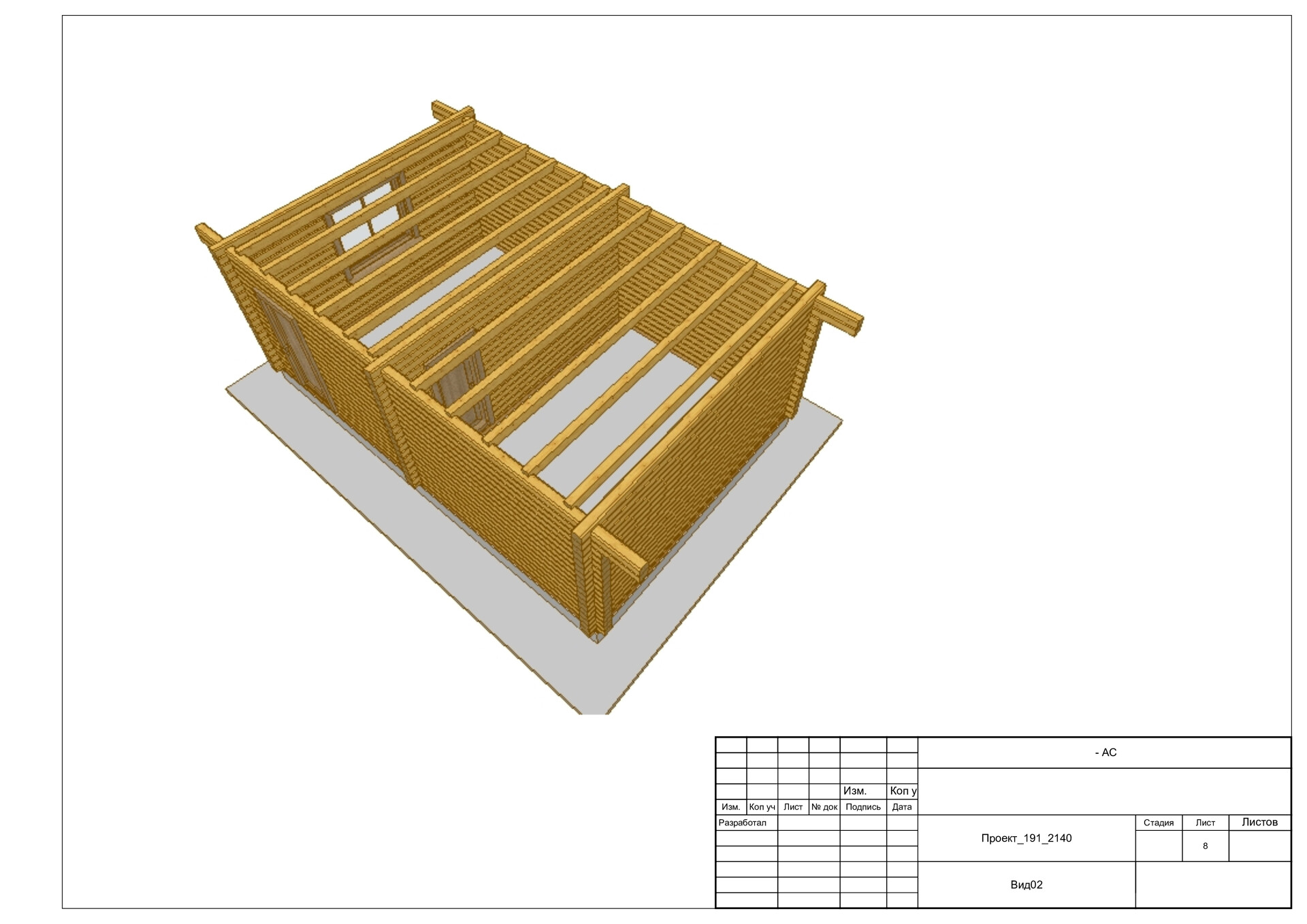
Task: Click the sheet number '8' cell
Action: click(x=1205, y=846)
